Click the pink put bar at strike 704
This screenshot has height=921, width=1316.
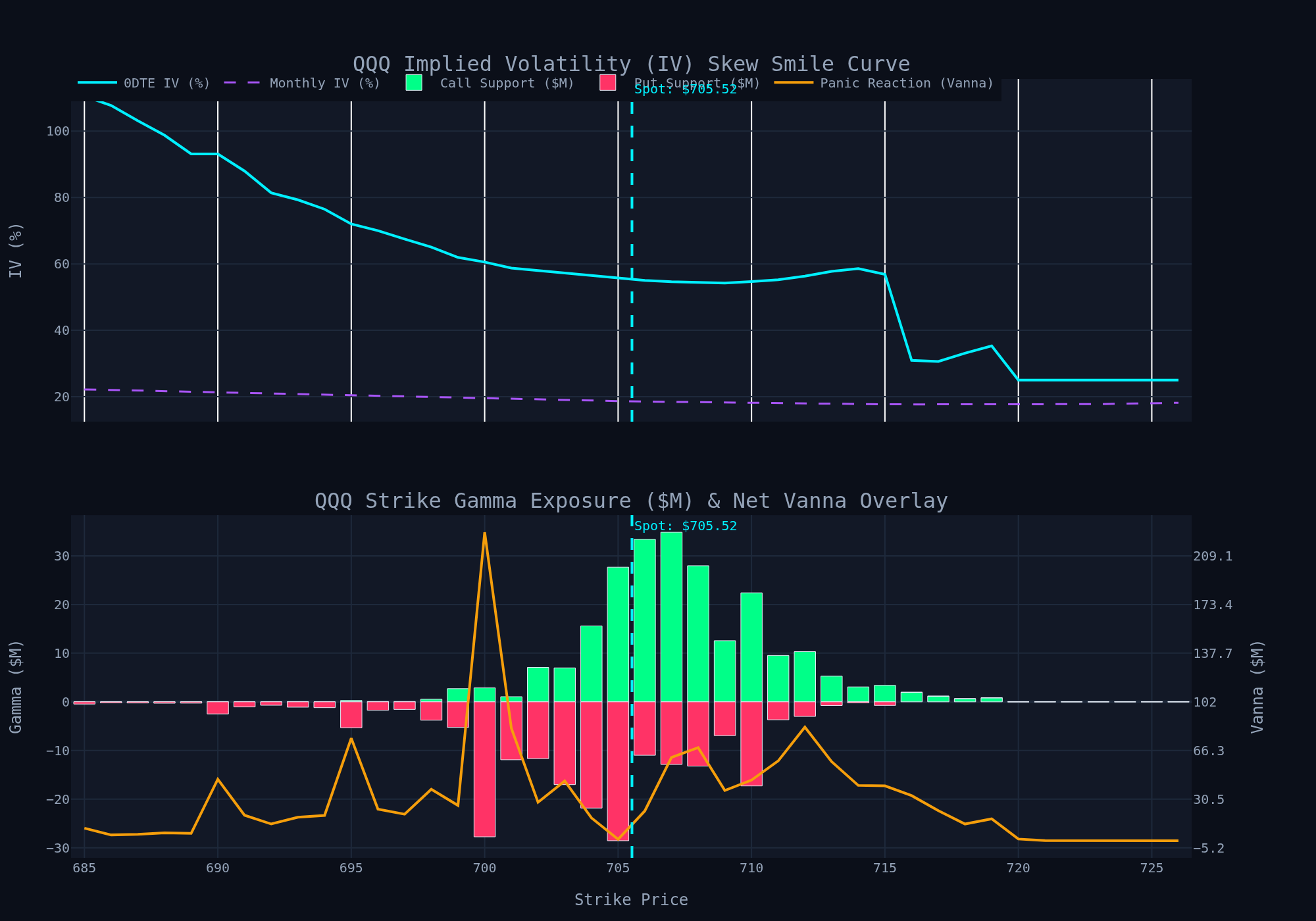(x=592, y=755)
